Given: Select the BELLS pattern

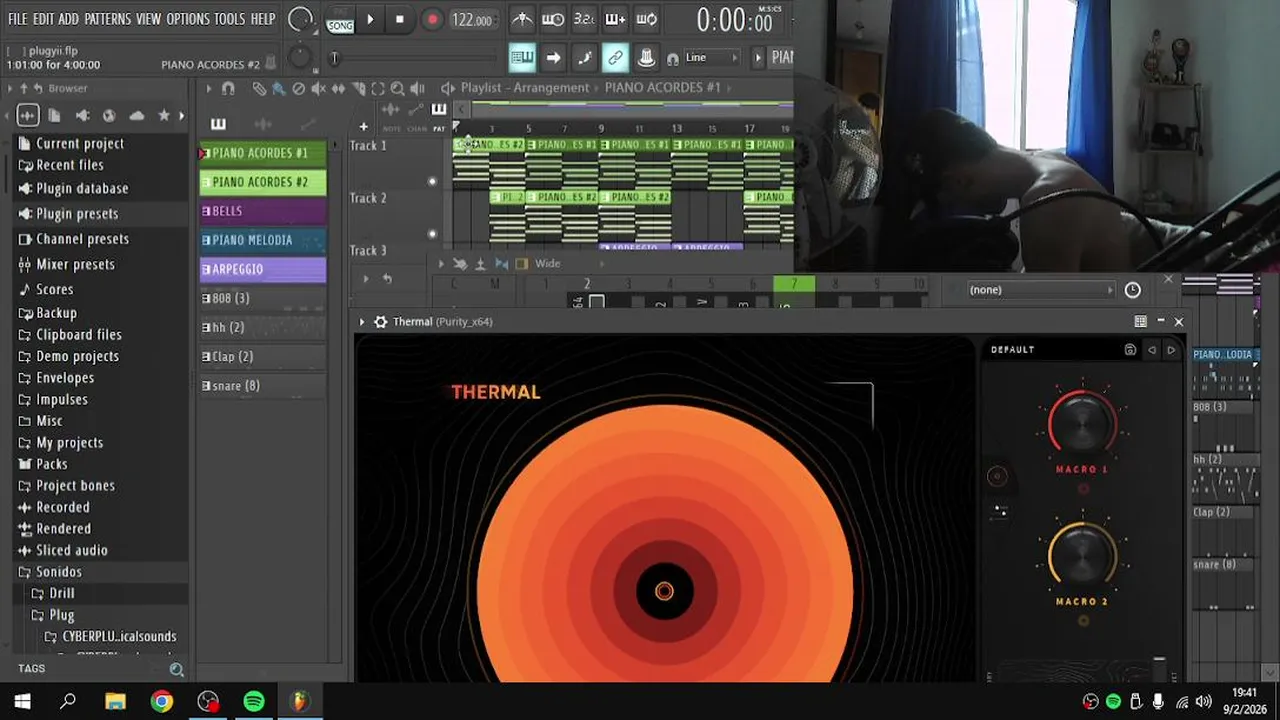Looking at the screenshot, I should coord(263,211).
